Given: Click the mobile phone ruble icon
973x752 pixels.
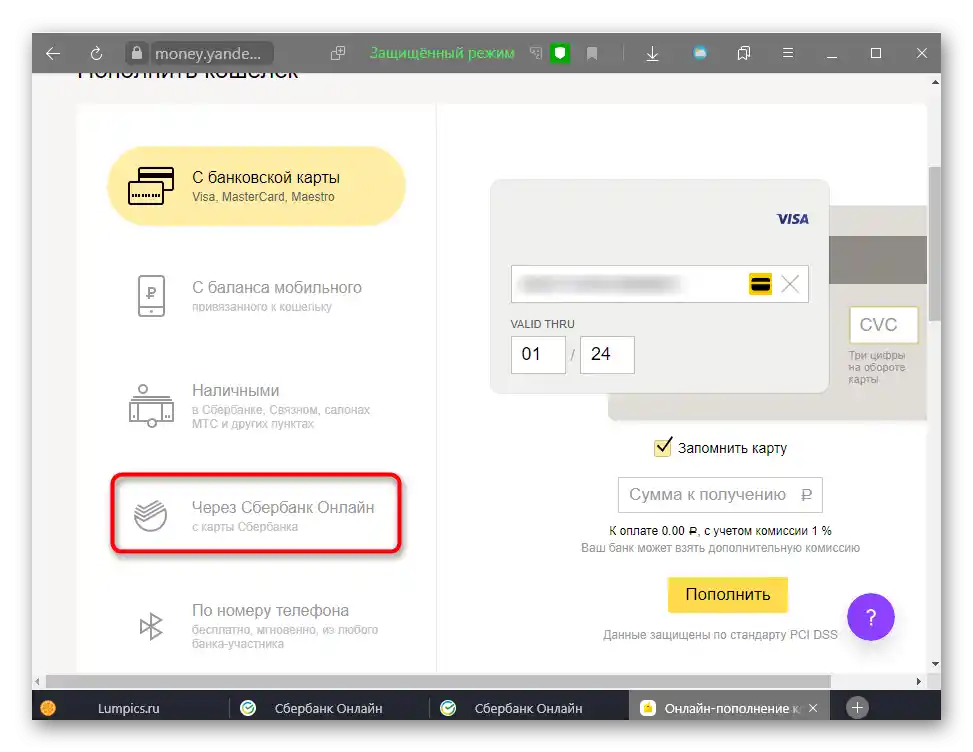Looking at the screenshot, I should 151,296.
